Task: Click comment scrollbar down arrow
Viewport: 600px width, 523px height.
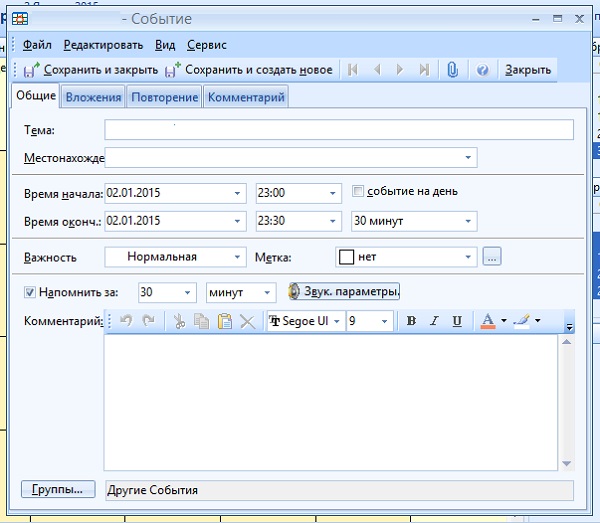Action: 566,463
